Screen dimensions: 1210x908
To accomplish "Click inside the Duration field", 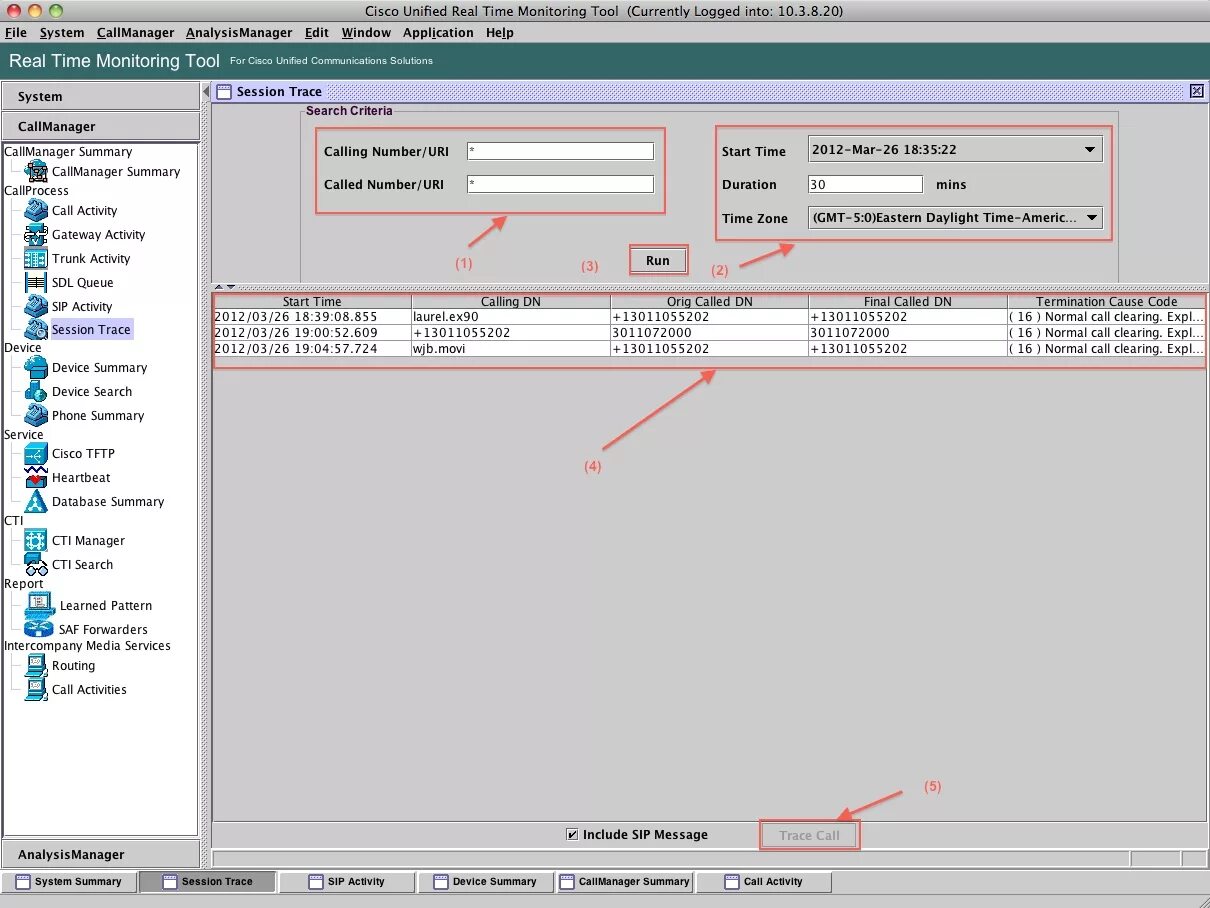I will [865, 184].
